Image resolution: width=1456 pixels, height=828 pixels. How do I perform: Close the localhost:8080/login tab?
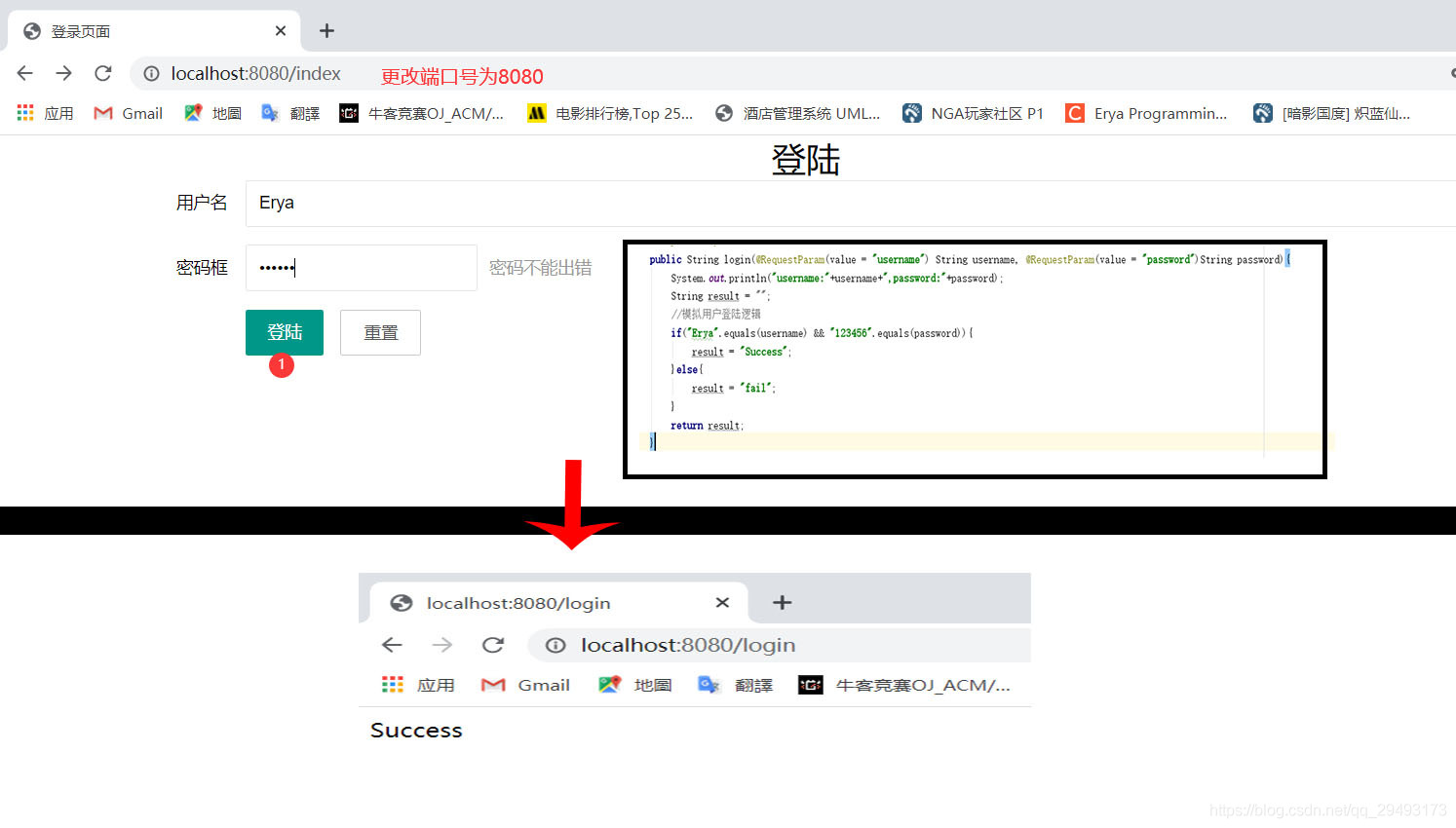tap(722, 603)
